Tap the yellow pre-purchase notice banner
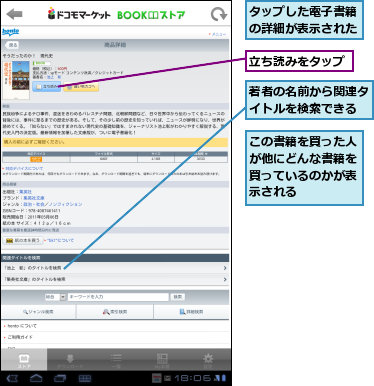This screenshot has height=386, width=374. [115, 142]
